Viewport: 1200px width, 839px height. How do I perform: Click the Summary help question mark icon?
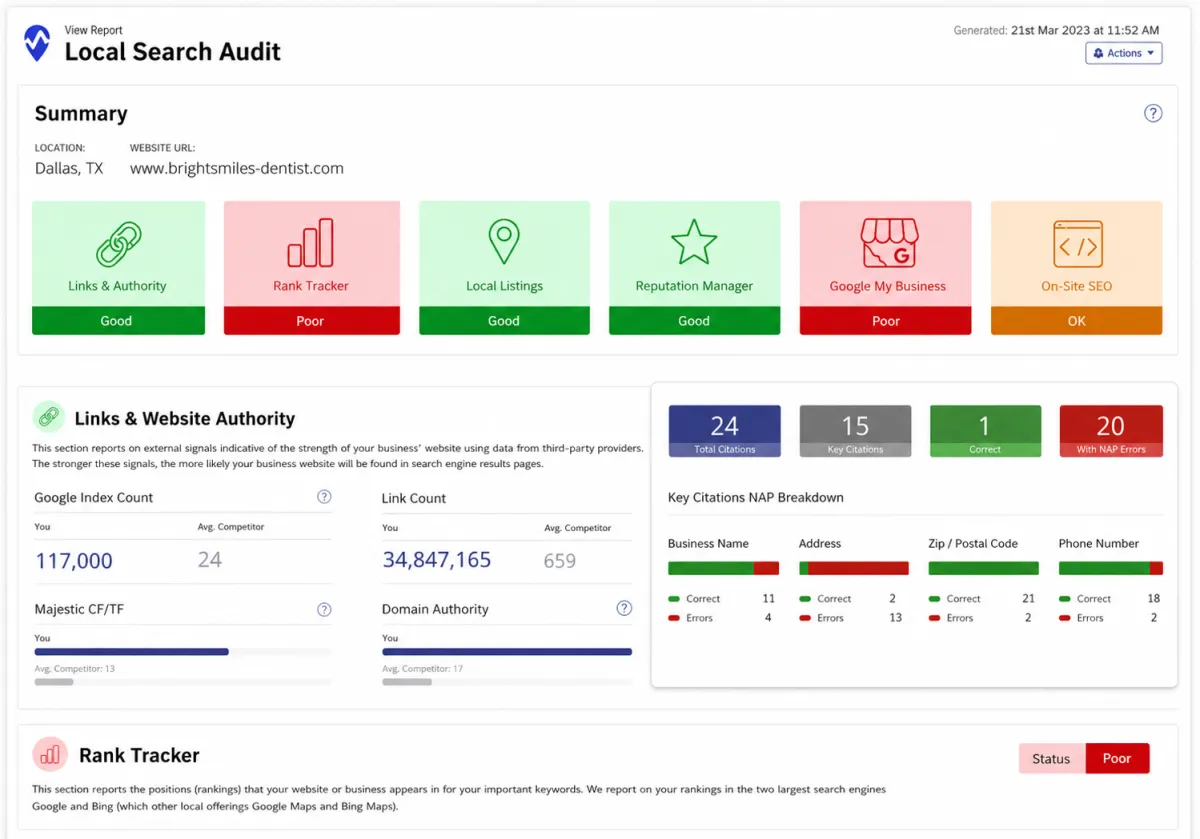click(x=1153, y=113)
